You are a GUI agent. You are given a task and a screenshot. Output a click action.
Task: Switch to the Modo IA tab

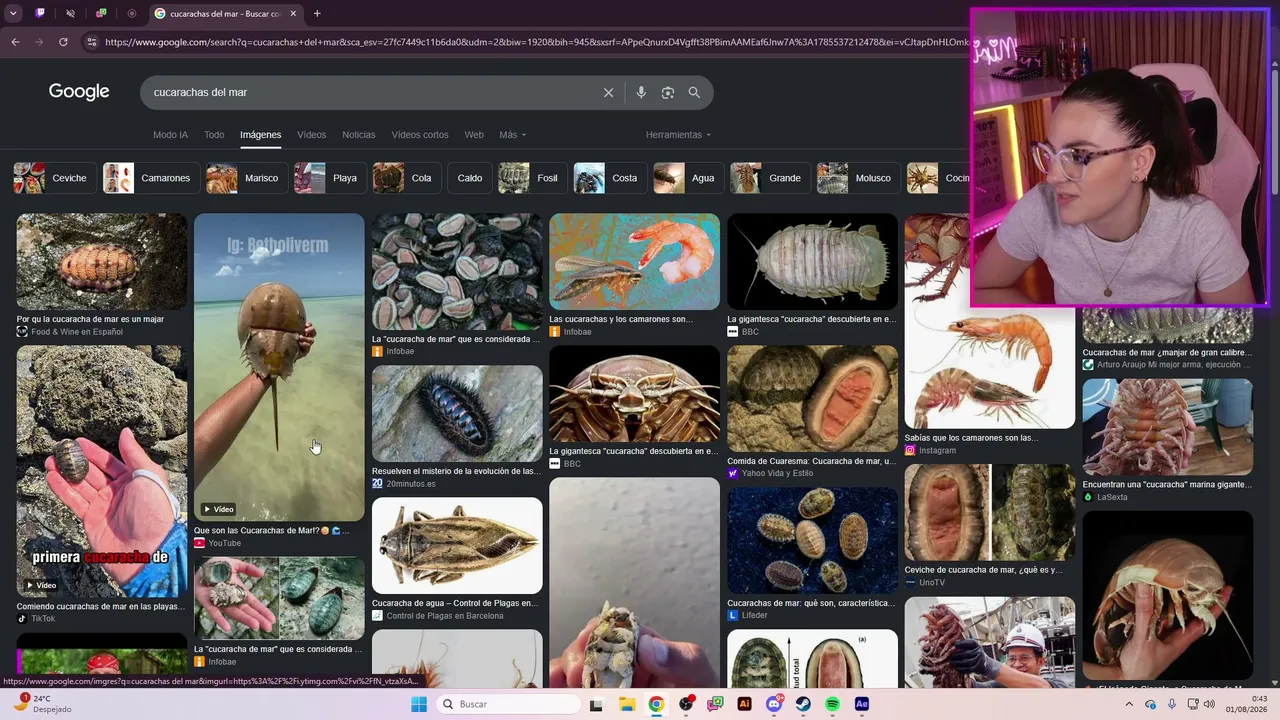170,135
